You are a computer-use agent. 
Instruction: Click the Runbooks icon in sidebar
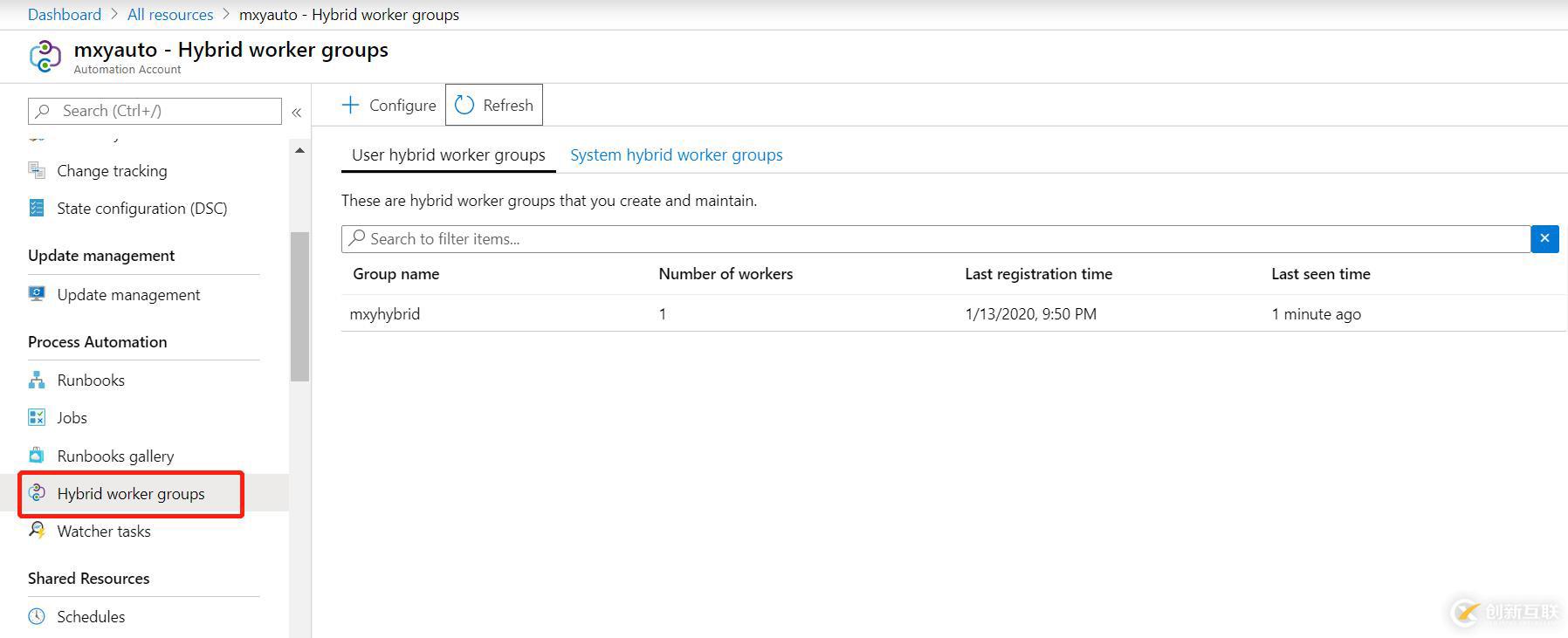coord(37,380)
